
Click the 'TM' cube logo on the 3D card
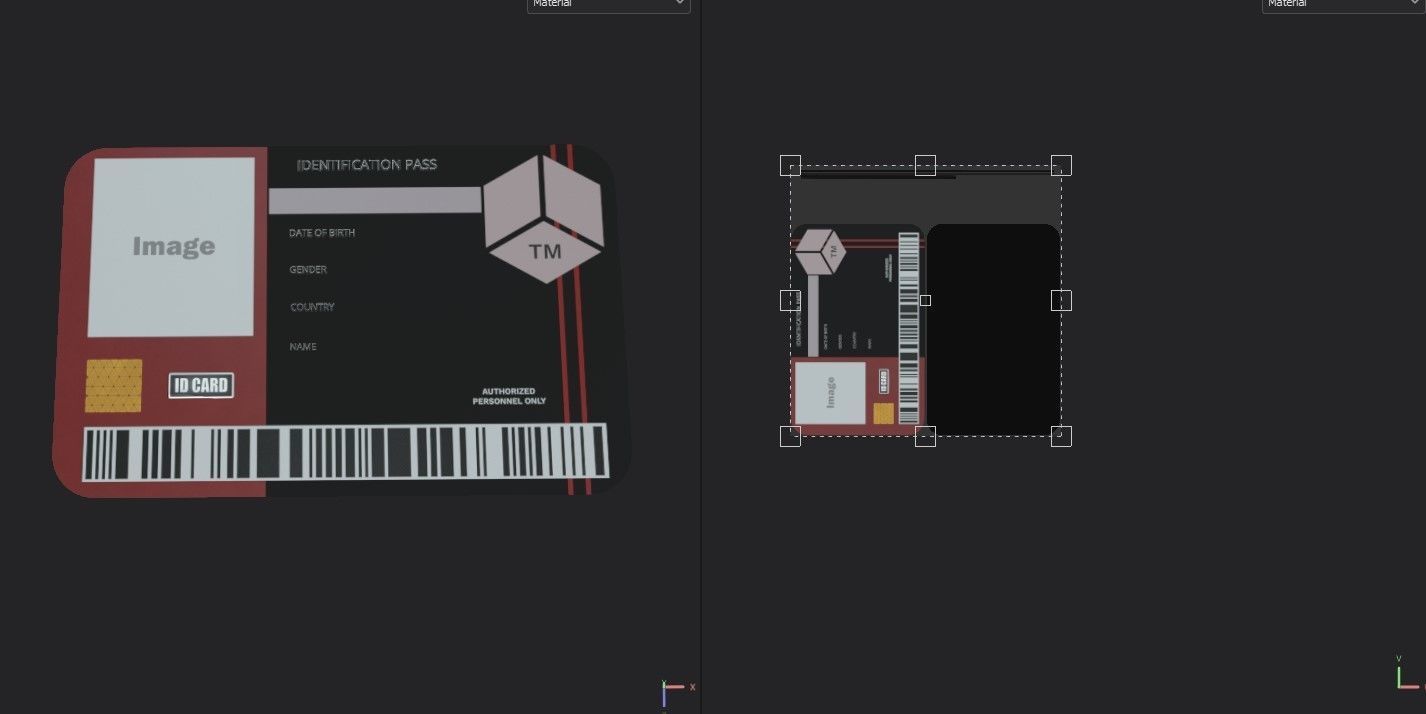pyautogui.click(x=543, y=218)
